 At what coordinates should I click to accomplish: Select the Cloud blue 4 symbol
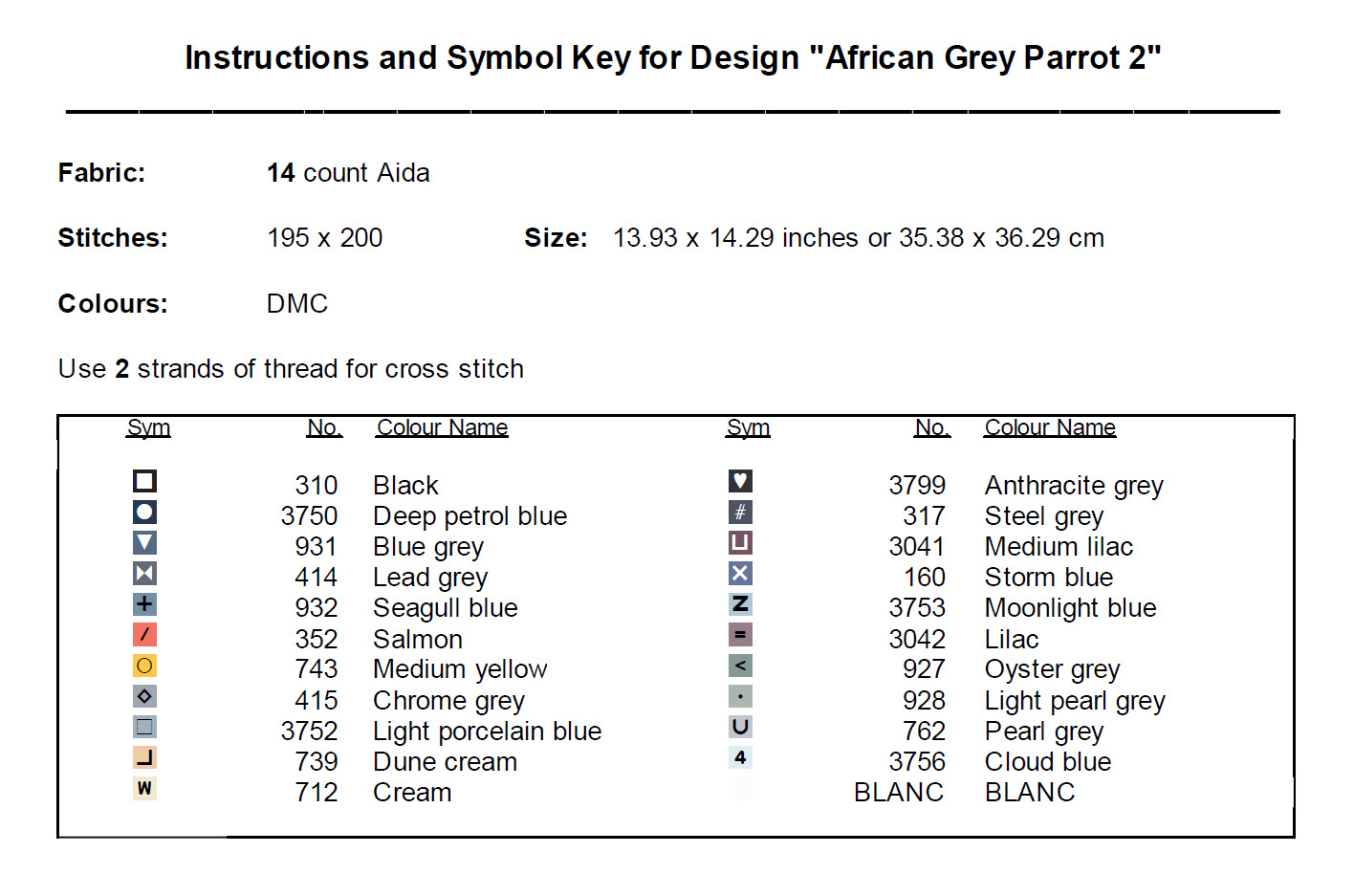pos(740,757)
